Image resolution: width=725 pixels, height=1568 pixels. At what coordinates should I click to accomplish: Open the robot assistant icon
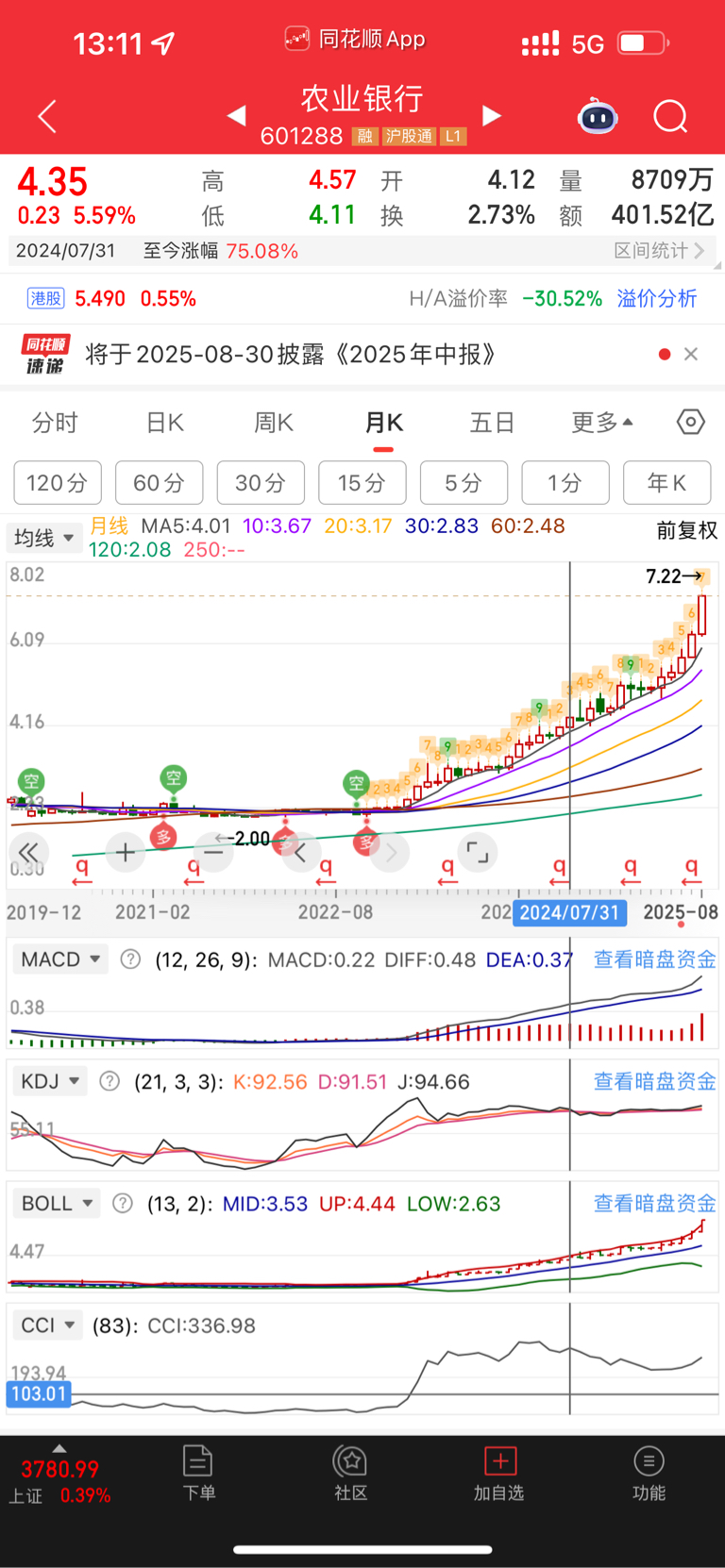point(598,116)
